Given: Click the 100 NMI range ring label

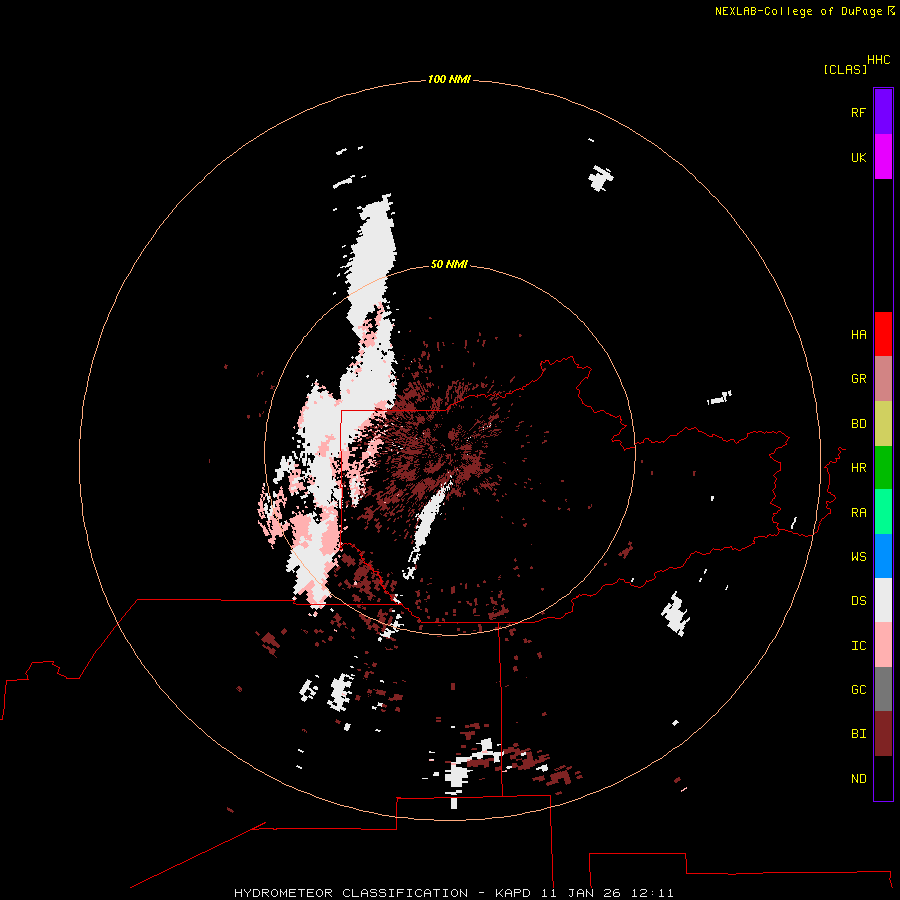Looking at the screenshot, I should pos(449,79).
